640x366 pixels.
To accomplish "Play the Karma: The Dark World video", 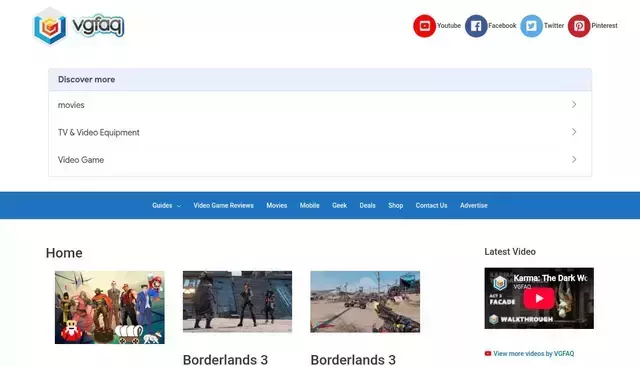I will 539,298.
